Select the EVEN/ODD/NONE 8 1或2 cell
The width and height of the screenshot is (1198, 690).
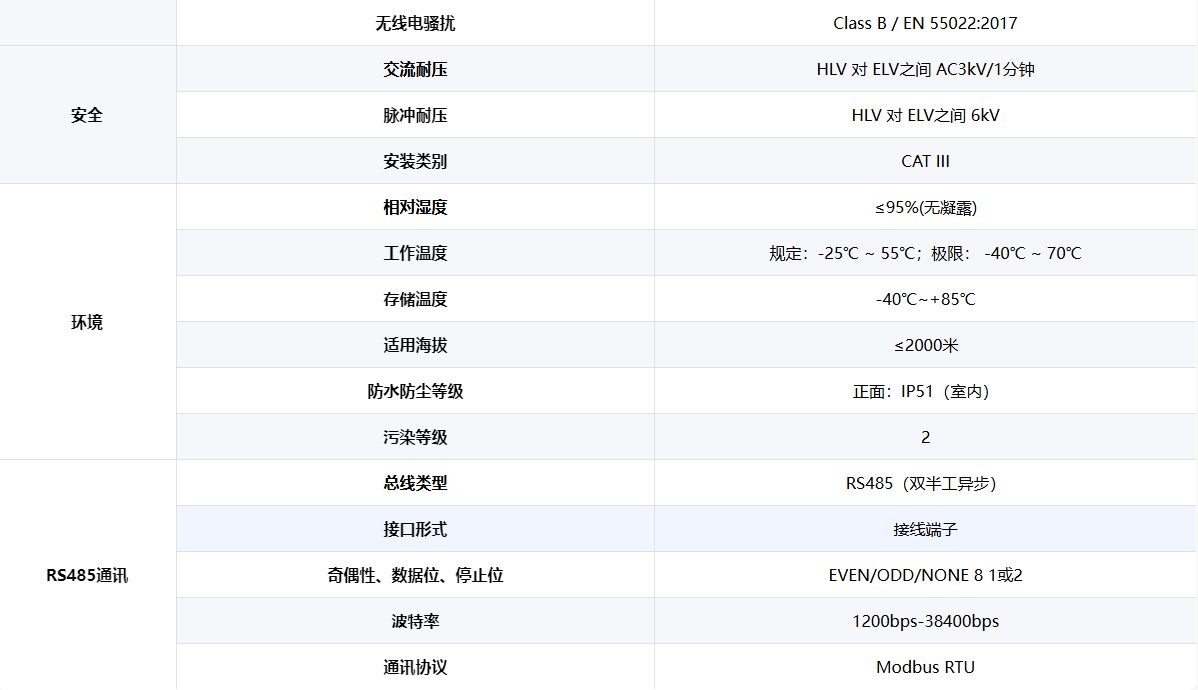point(925,575)
